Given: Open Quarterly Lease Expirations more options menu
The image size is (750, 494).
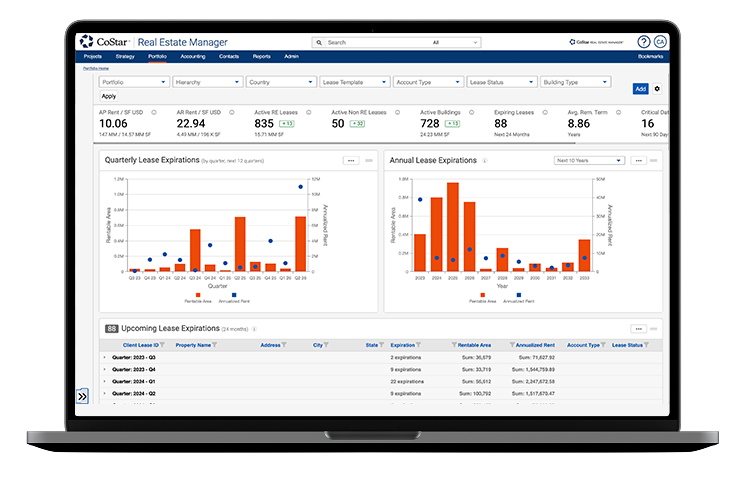Looking at the screenshot, I should click(x=351, y=160).
